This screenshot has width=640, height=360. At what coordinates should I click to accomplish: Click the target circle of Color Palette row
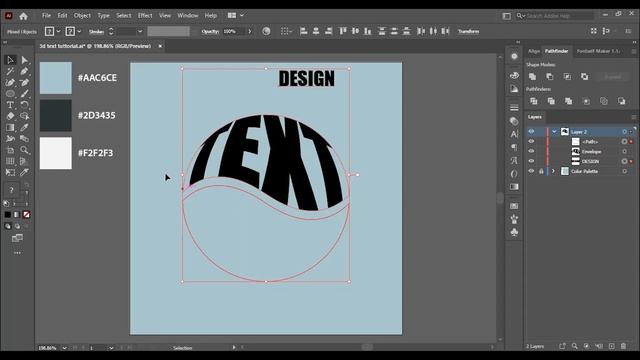(624, 171)
